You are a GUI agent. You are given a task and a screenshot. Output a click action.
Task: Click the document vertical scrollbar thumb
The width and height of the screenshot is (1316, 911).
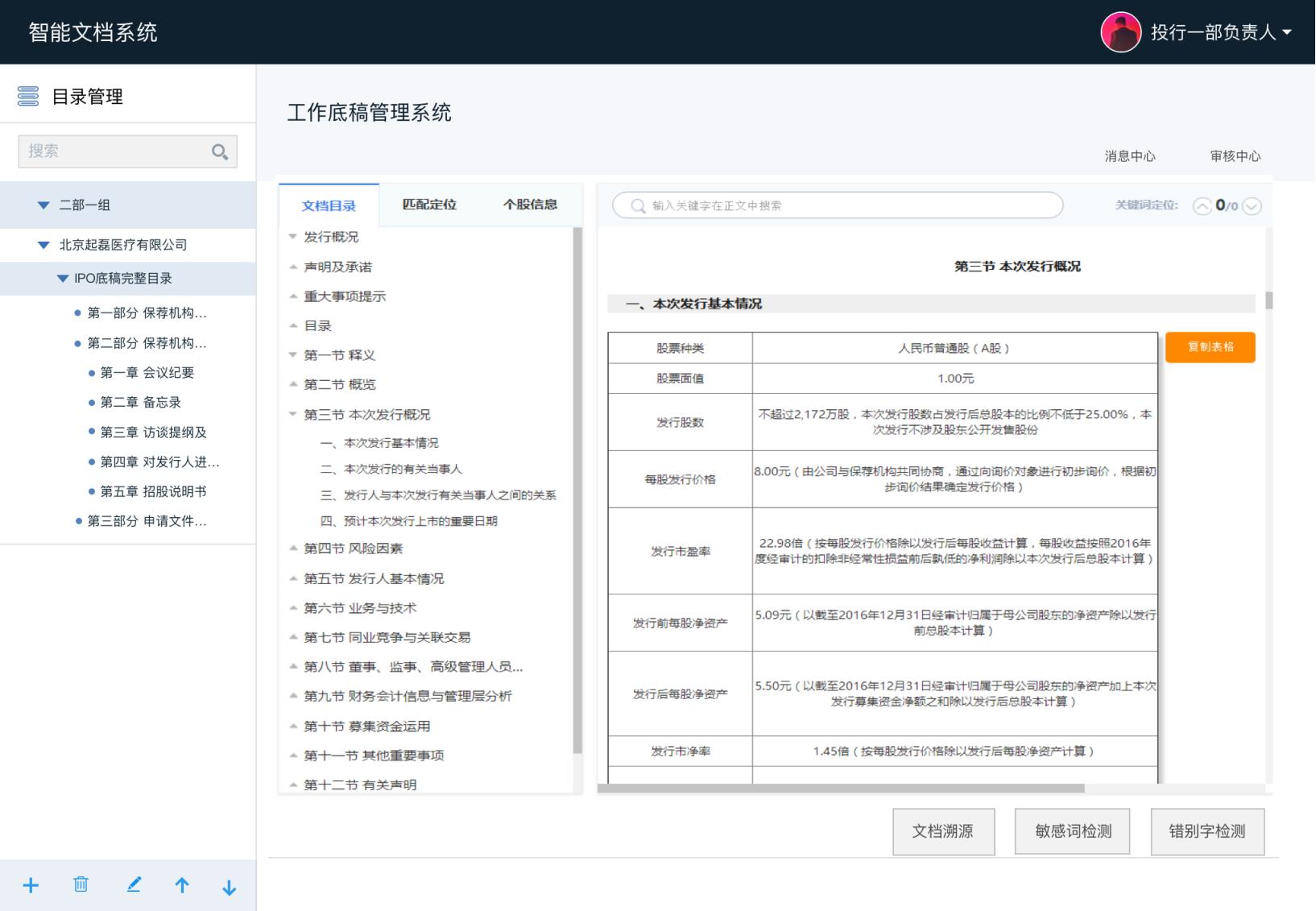(x=1269, y=300)
